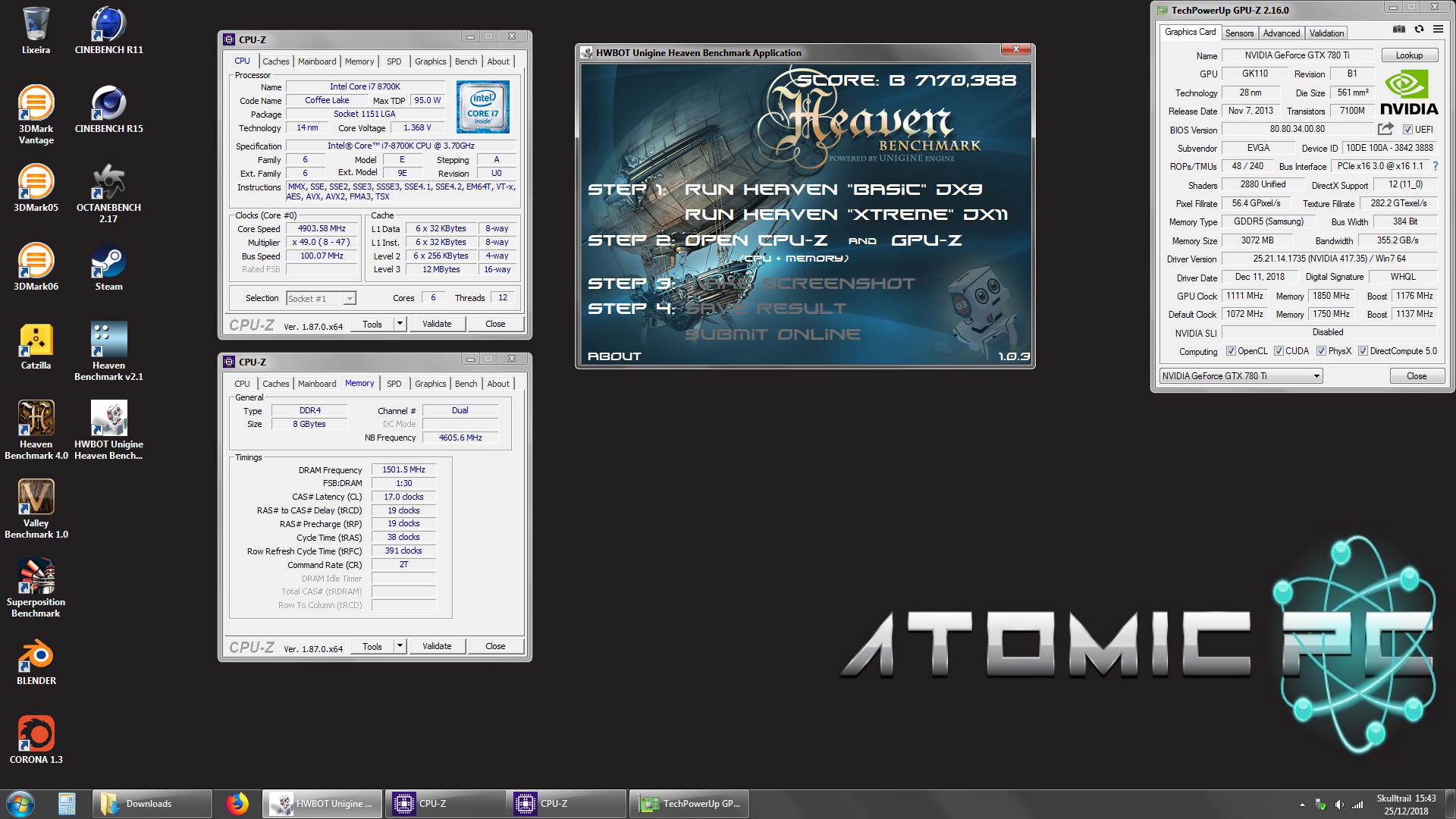Click OPEN CPU-Z link in Heaven app

(x=756, y=240)
